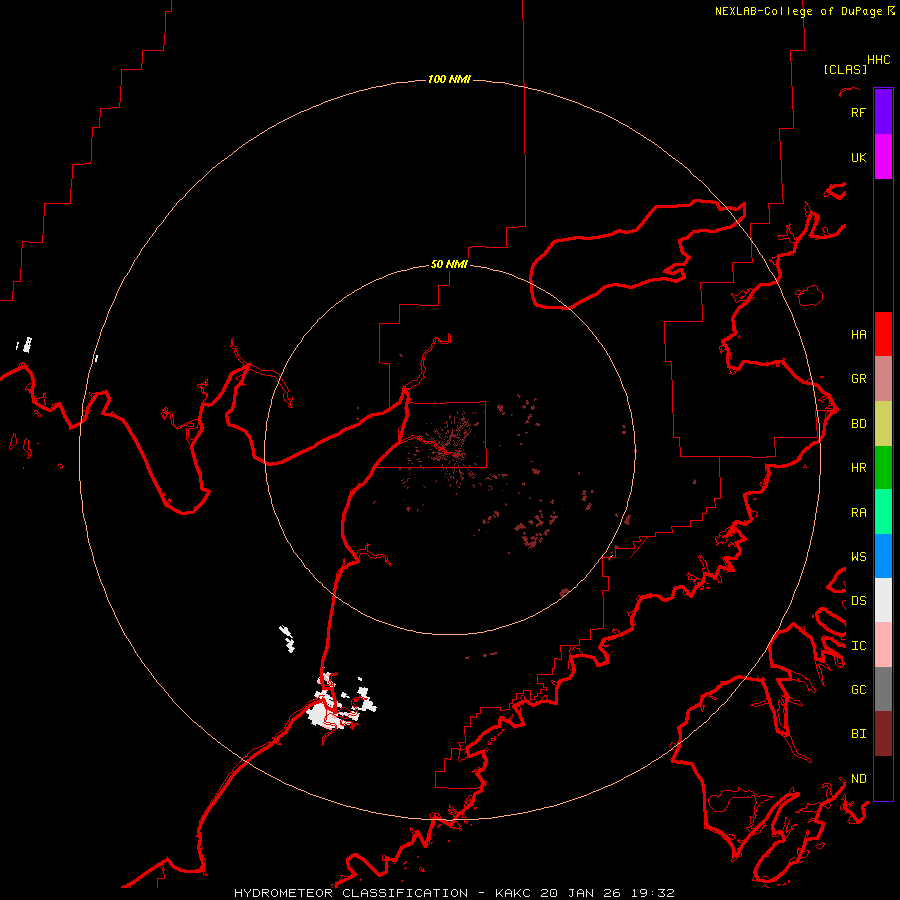The image size is (900, 900).
Task: Click the 19:32 timestamp
Action: click(652, 893)
